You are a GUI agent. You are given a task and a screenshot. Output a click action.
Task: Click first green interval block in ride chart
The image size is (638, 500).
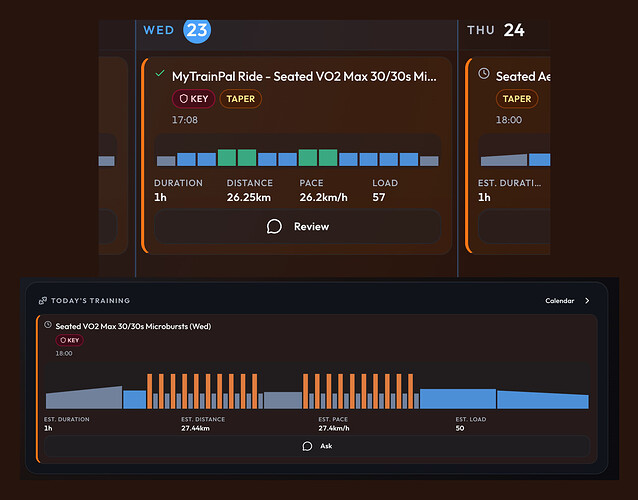click(x=227, y=157)
